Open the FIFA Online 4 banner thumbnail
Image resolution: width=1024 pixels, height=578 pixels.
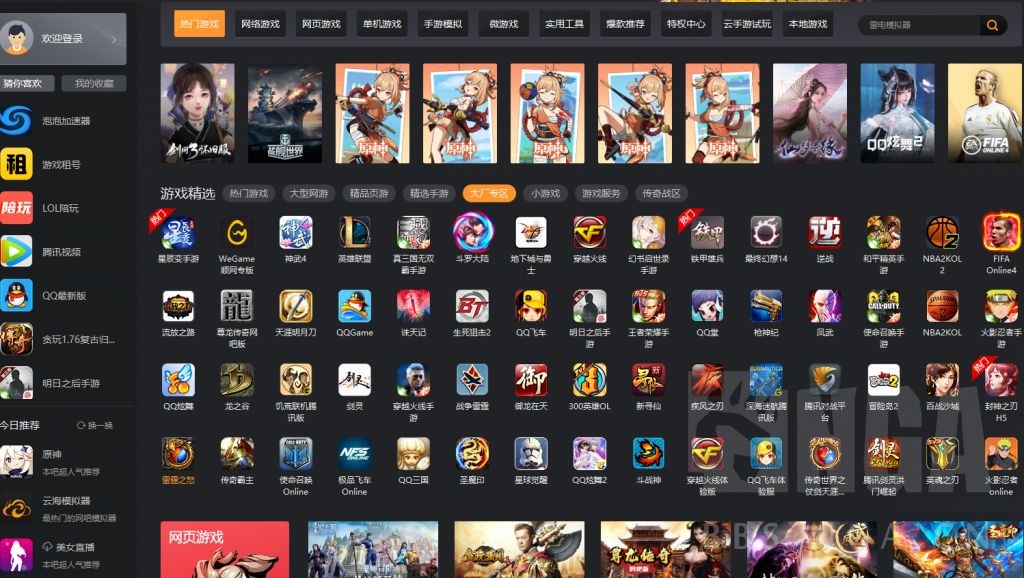(x=985, y=113)
